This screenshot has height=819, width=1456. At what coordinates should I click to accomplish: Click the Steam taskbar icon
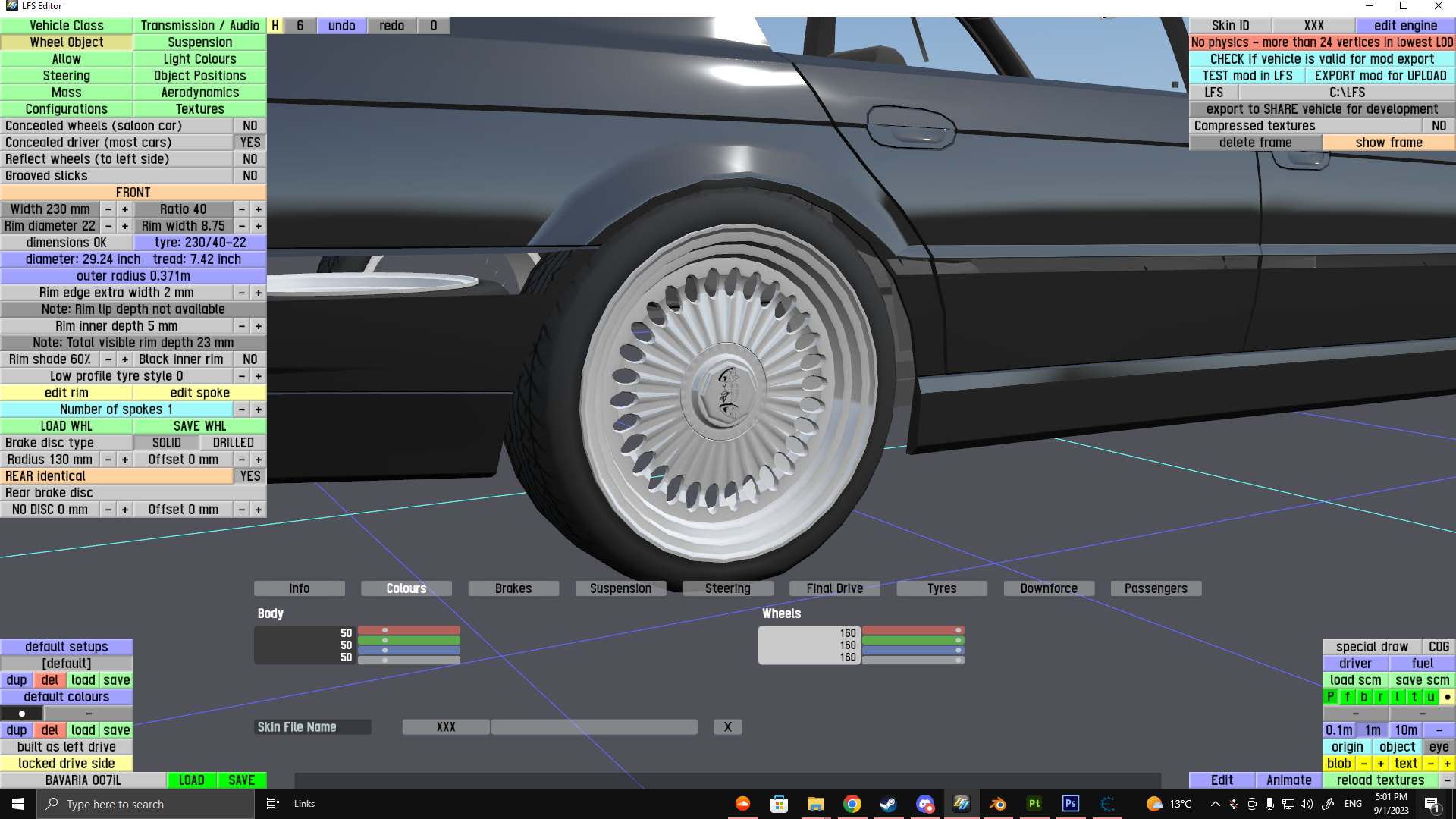point(888,804)
